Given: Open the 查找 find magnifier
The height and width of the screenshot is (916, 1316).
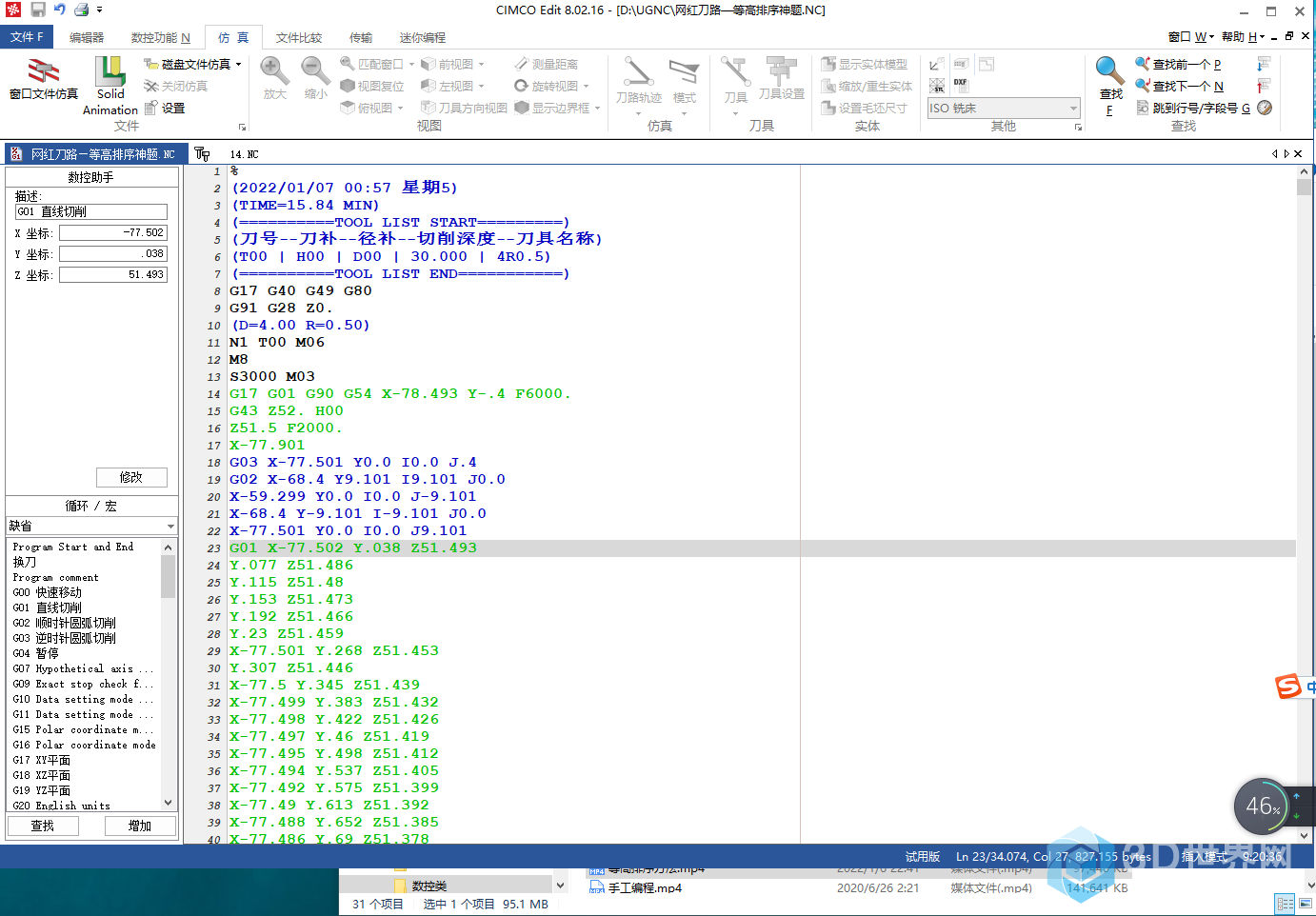Looking at the screenshot, I should pyautogui.click(x=1110, y=84).
